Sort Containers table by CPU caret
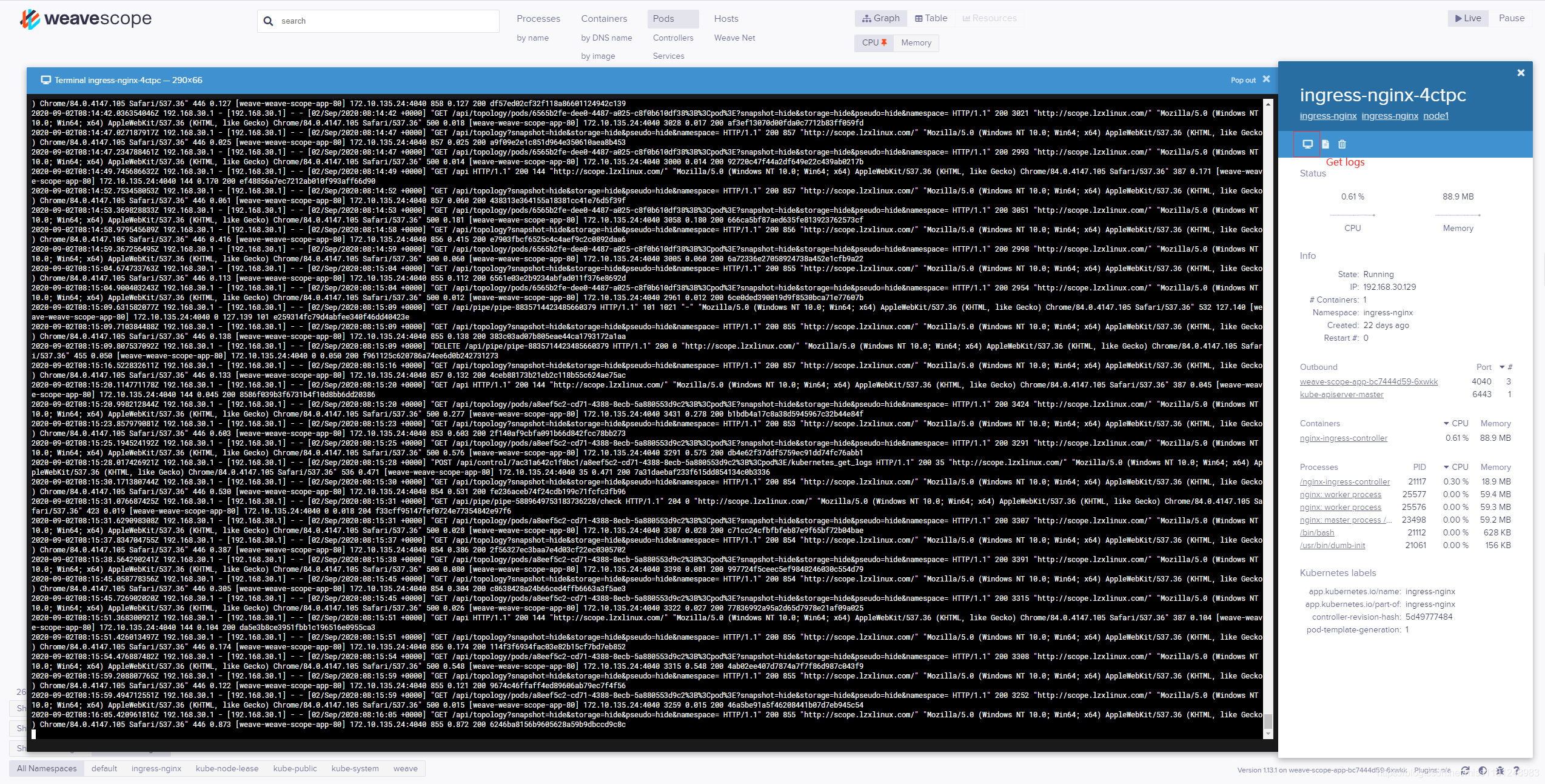 point(1446,423)
